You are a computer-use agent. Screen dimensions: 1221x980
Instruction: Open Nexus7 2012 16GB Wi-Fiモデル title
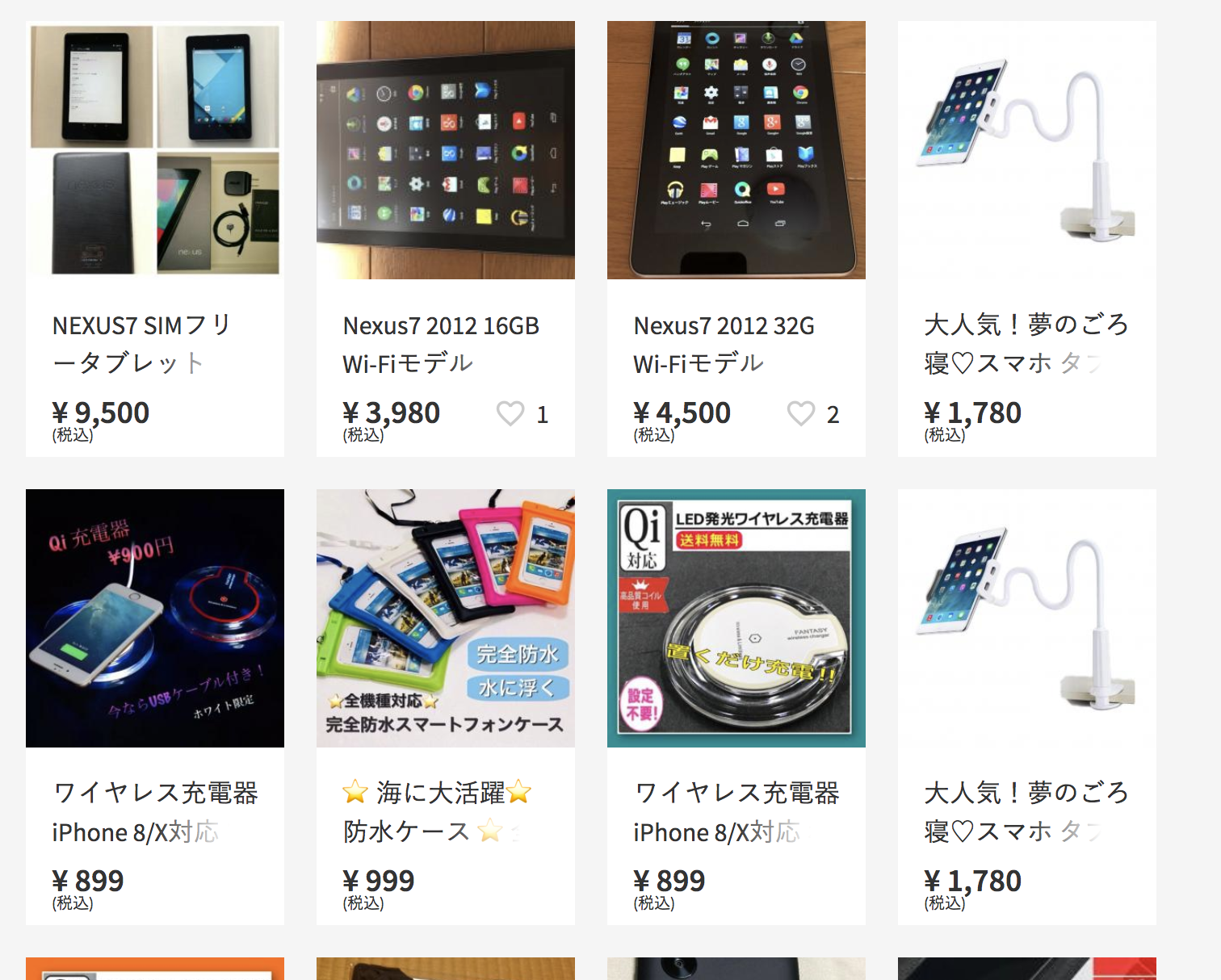coord(441,344)
